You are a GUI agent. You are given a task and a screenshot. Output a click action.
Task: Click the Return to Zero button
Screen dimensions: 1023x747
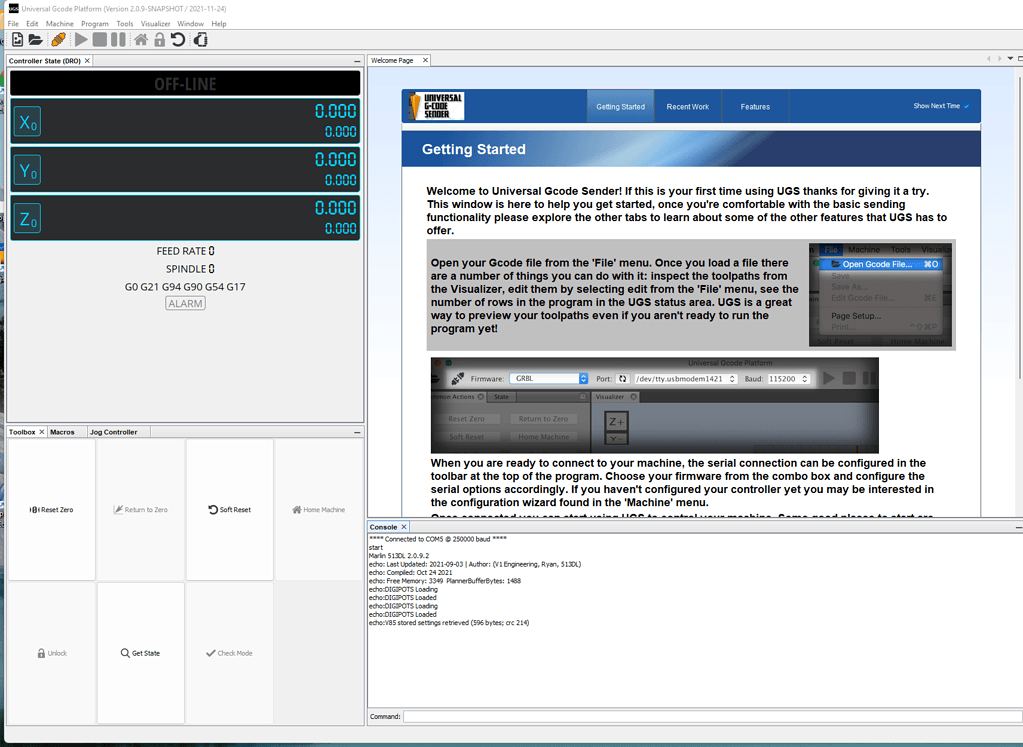pyautogui.click(x=140, y=509)
